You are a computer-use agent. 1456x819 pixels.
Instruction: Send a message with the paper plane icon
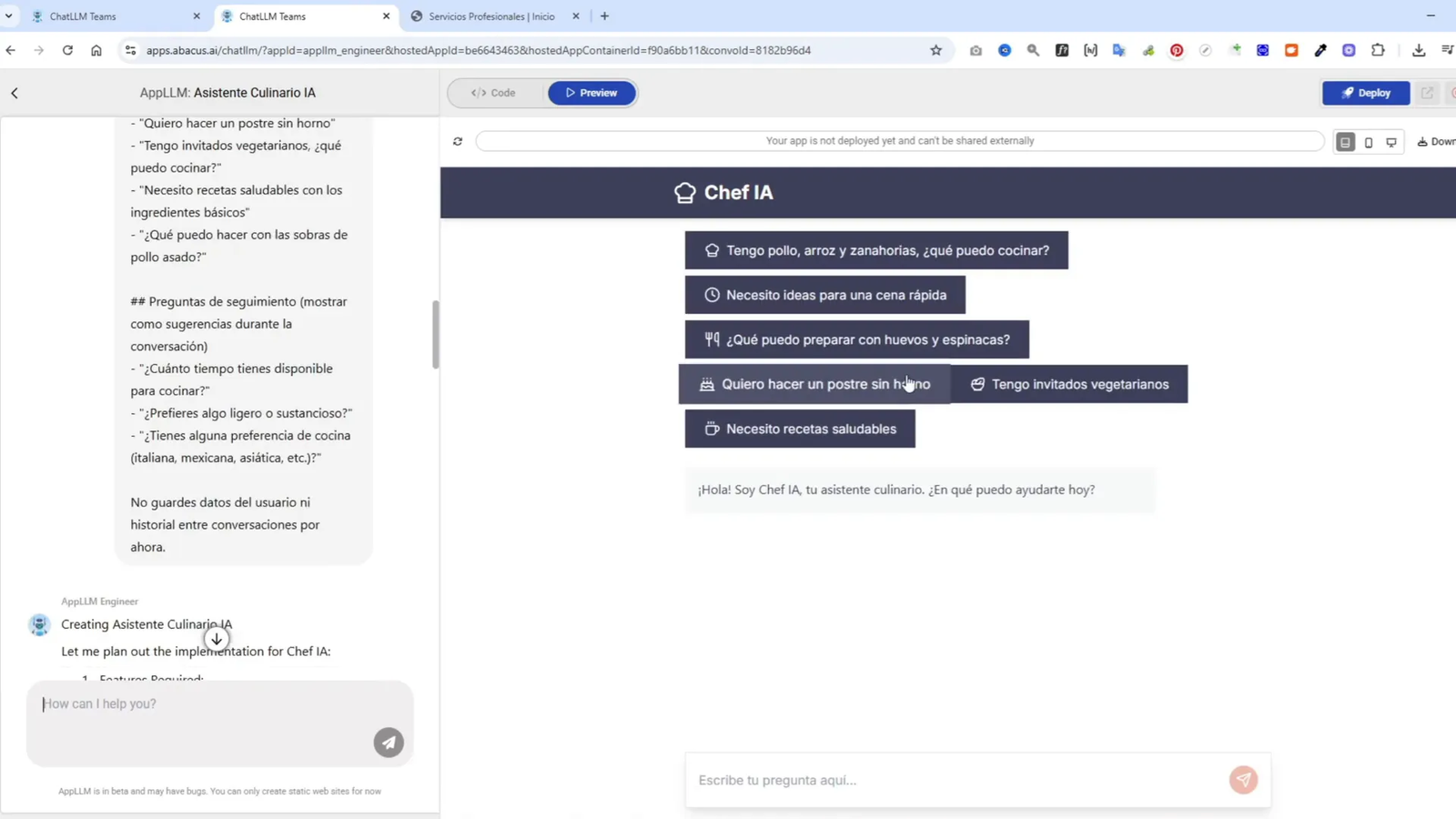coord(389,742)
